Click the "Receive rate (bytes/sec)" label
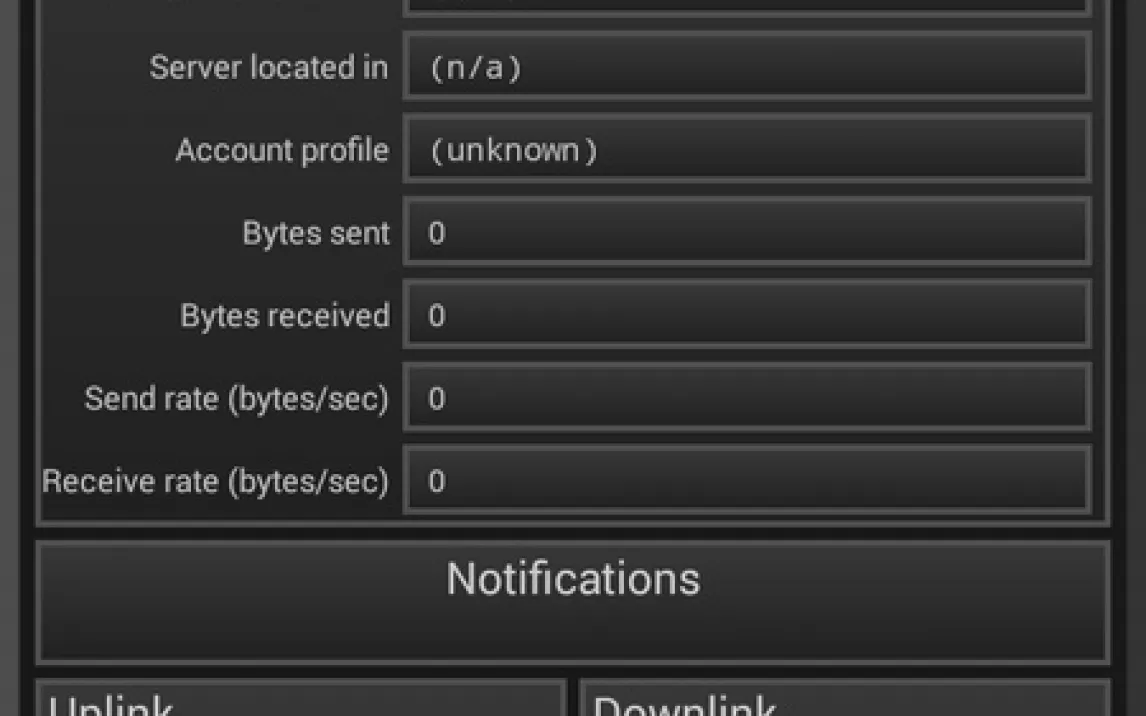 (x=215, y=481)
